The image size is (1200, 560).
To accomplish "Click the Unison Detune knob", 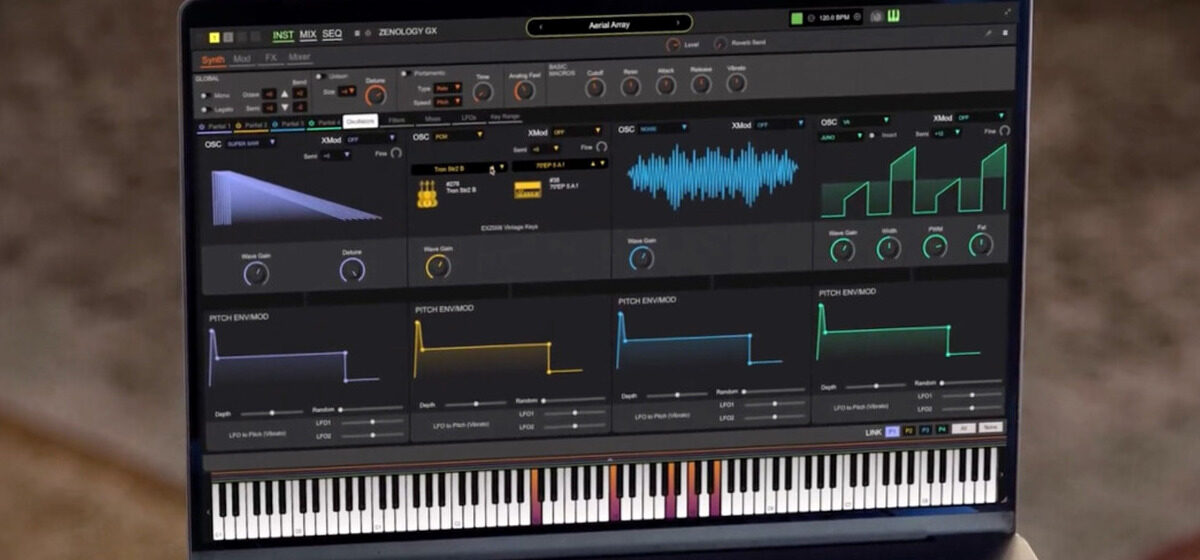I will 376,96.
